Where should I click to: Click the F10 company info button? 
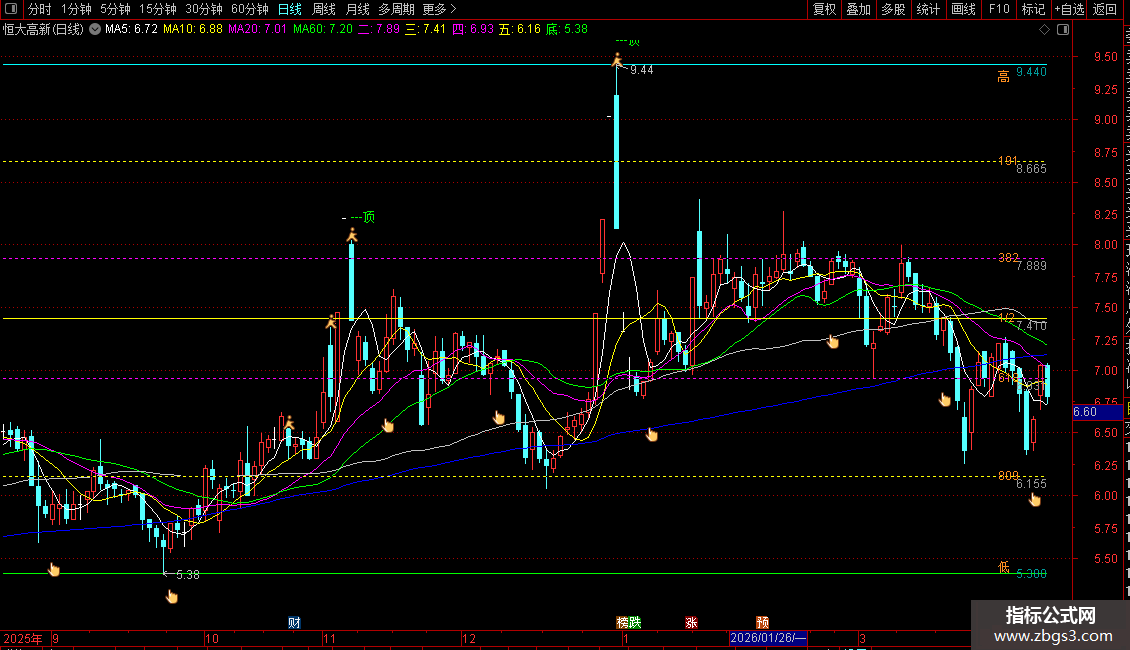(998, 9)
